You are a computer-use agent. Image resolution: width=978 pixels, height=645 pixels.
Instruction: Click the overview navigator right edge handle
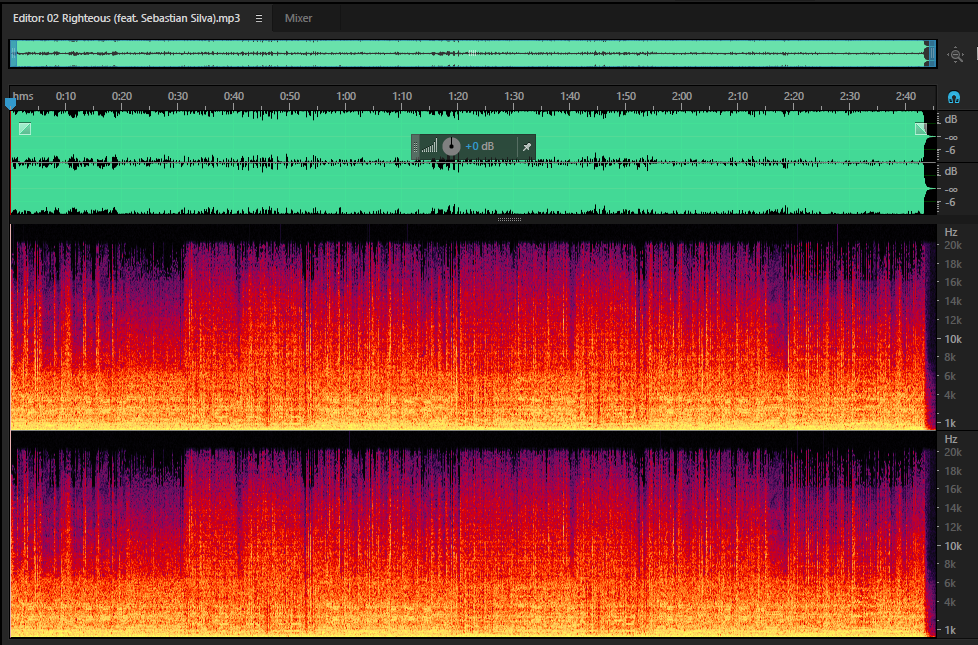tap(930, 54)
